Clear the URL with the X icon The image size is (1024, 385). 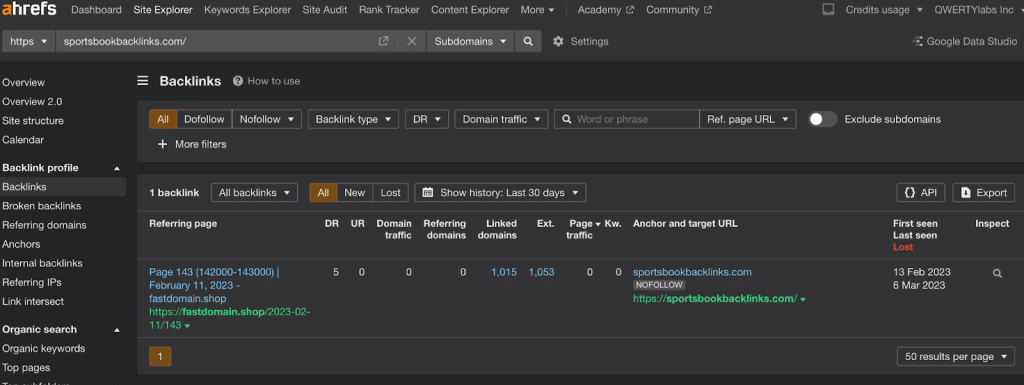pos(411,41)
